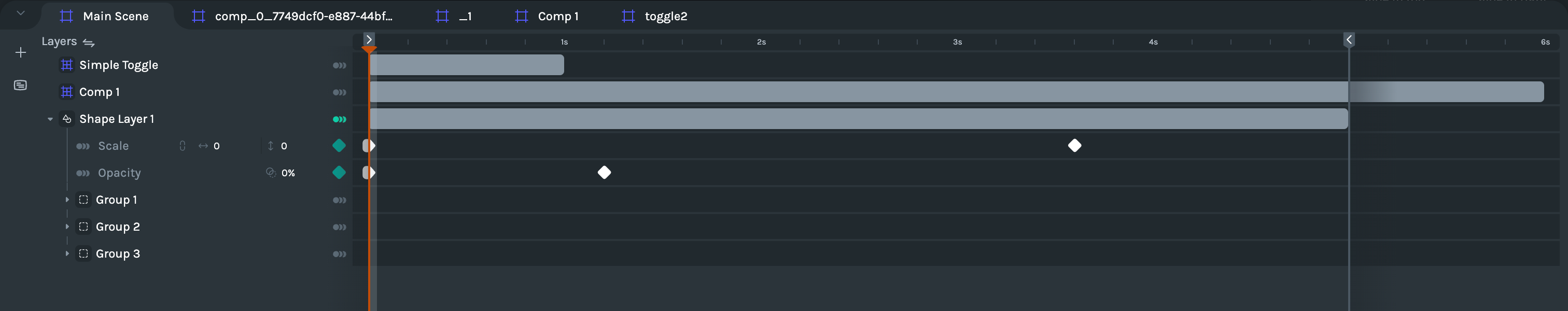Select the Simple Toggle layer
The width and height of the screenshot is (1568, 311).
pos(119,65)
